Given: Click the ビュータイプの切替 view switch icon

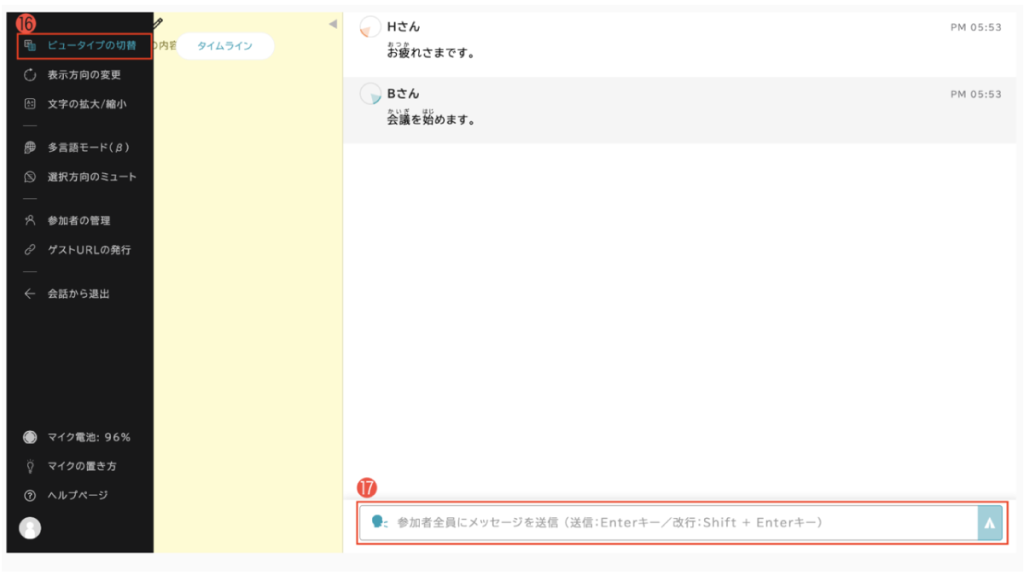Looking at the screenshot, I should coord(30,45).
